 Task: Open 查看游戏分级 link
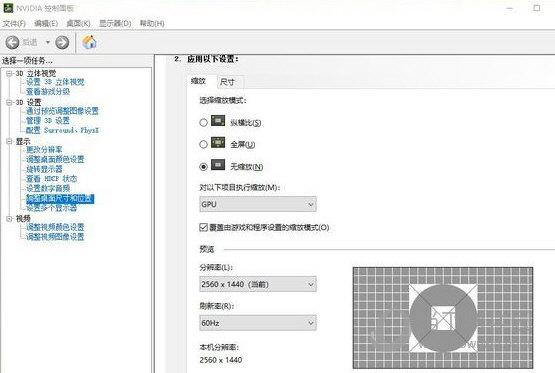click(x=48, y=92)
